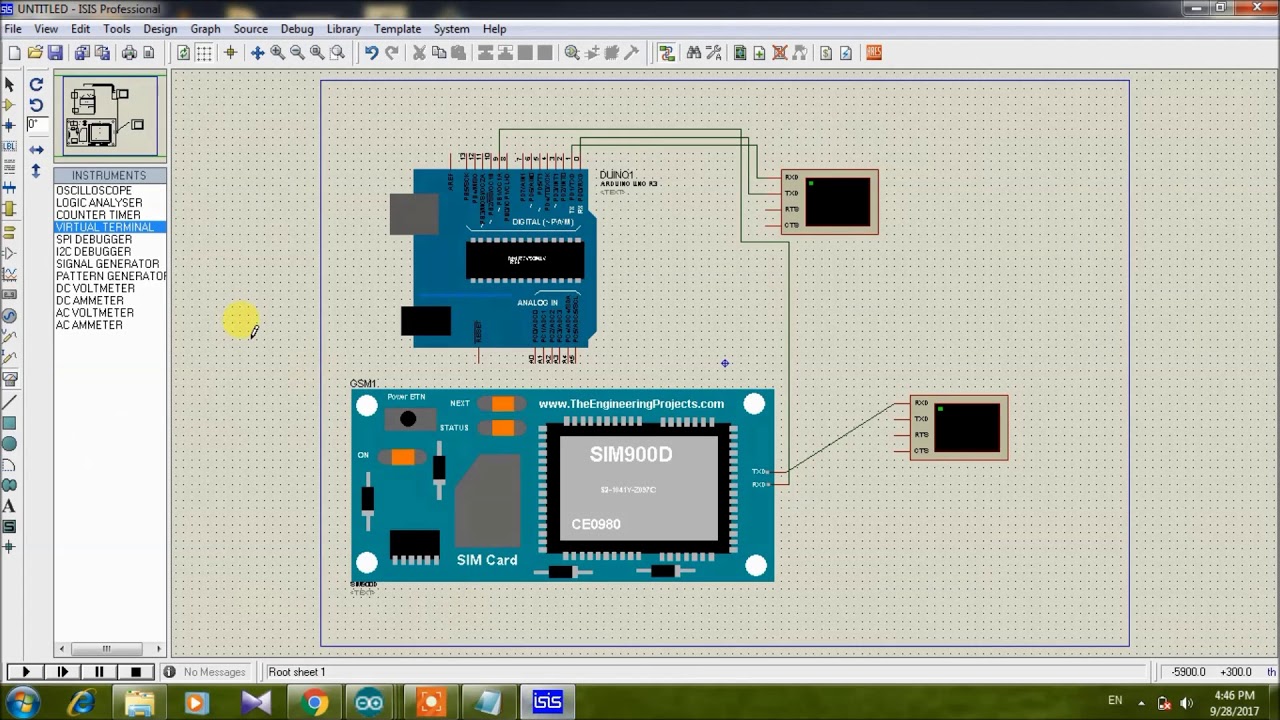
Task: Click the rotation angle input field
Action: click(x=36, y=125)
